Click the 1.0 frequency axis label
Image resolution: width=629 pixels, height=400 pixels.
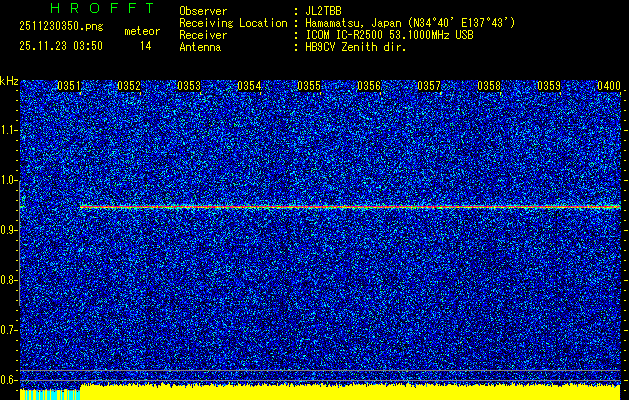pos(9,180)
